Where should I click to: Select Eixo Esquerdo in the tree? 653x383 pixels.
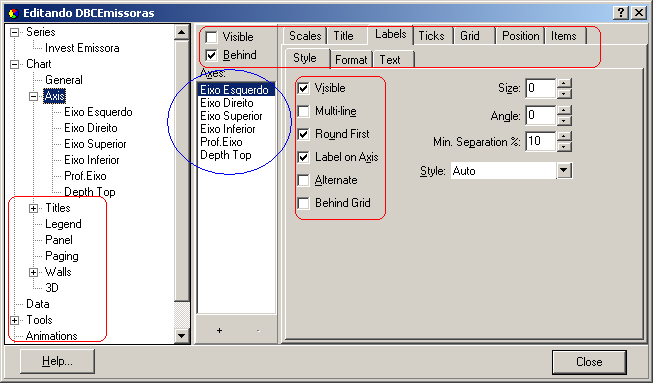pos(98,112)
